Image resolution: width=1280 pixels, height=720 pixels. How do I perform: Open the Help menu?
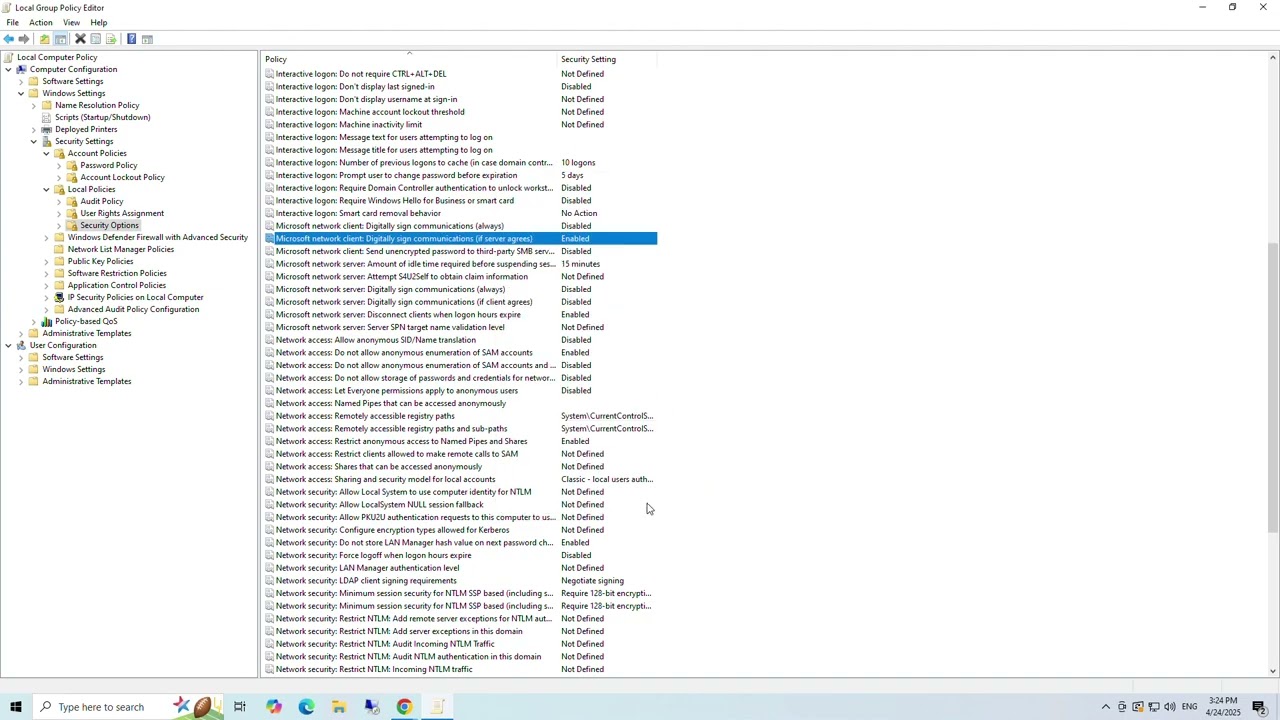[x=99, y=22]
